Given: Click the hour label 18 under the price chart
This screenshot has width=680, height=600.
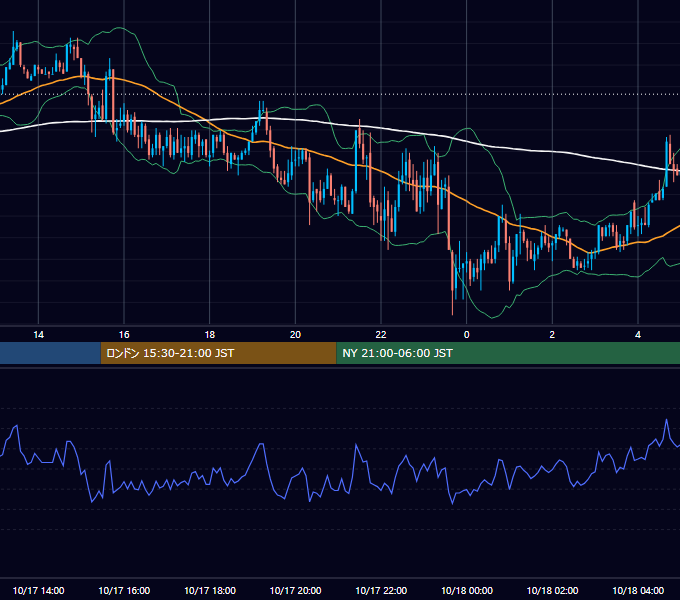Looking at the screenshot, I should click(210, 334).
